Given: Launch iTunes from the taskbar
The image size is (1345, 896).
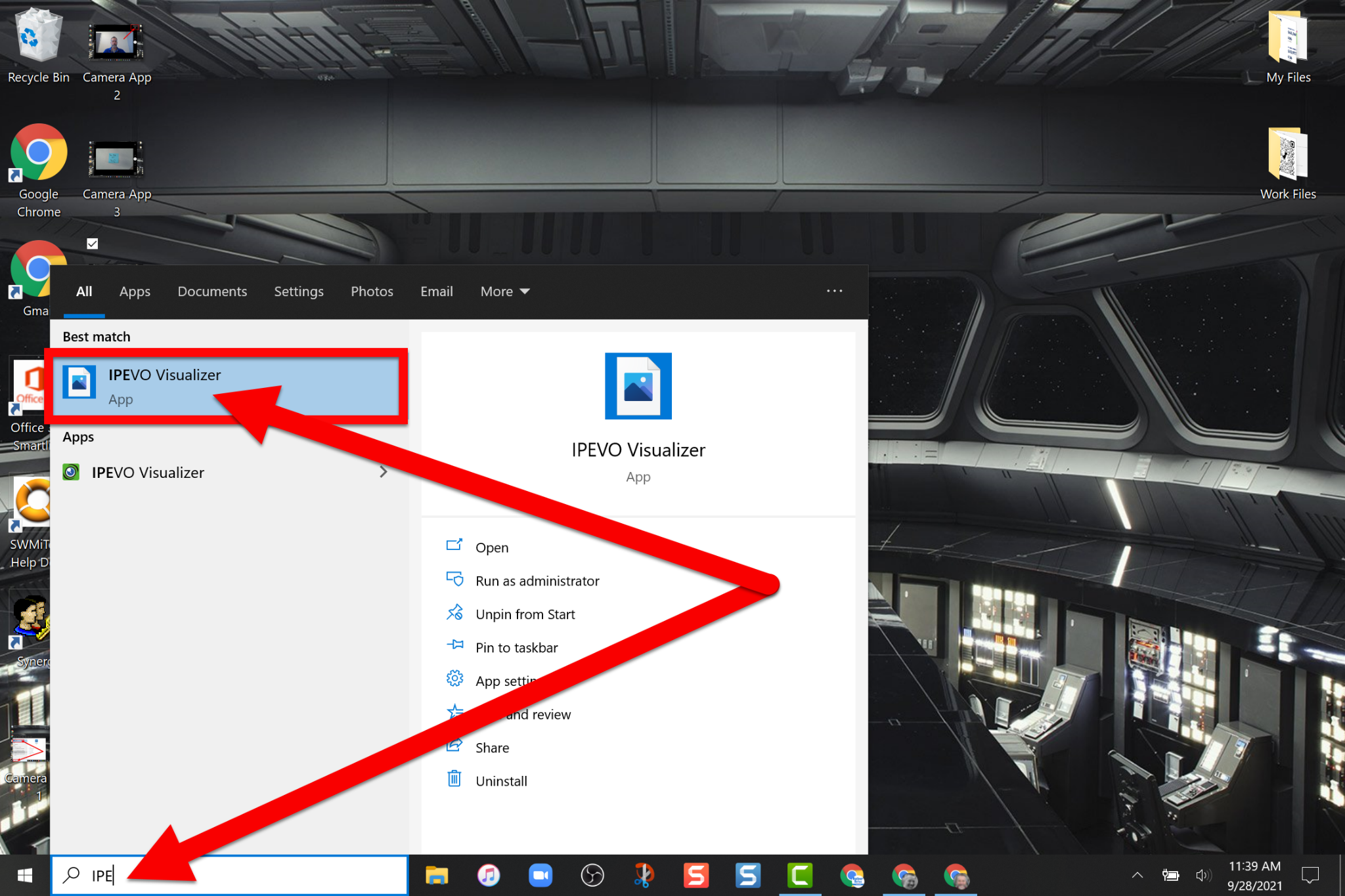Looking at the screenshot, I should click(x=489, y=875).
